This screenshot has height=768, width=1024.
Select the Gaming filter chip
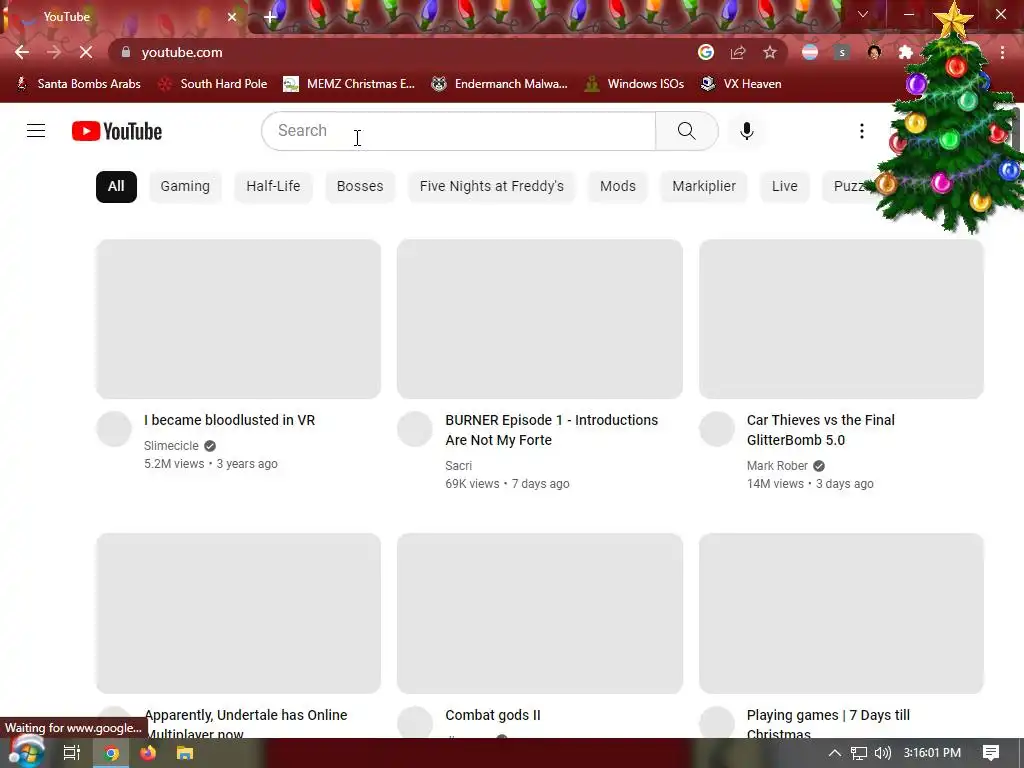(x=185, y=187)
